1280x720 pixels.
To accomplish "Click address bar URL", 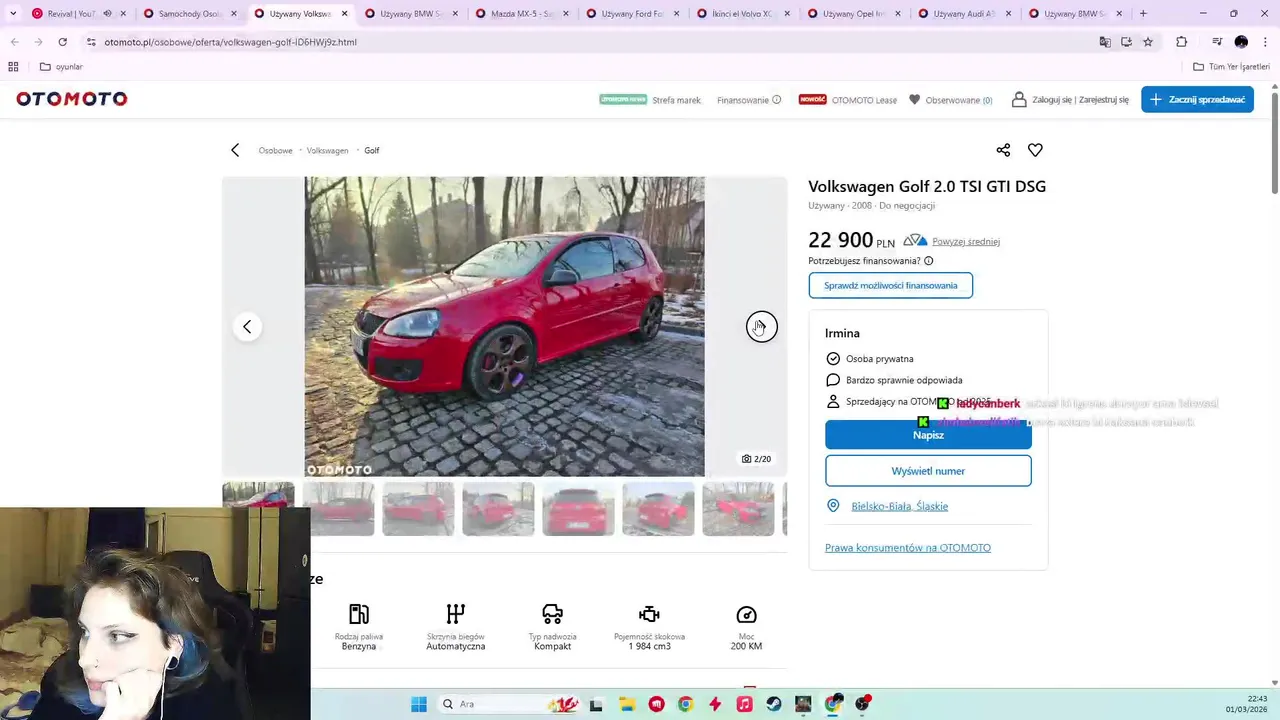I will (230, 42).
